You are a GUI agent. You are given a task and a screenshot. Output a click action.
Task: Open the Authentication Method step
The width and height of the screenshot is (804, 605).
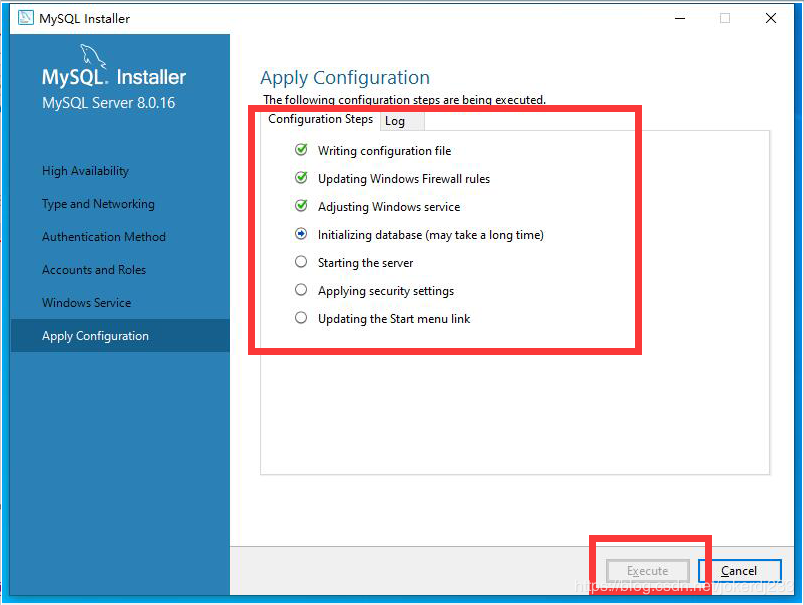[104, 237]
